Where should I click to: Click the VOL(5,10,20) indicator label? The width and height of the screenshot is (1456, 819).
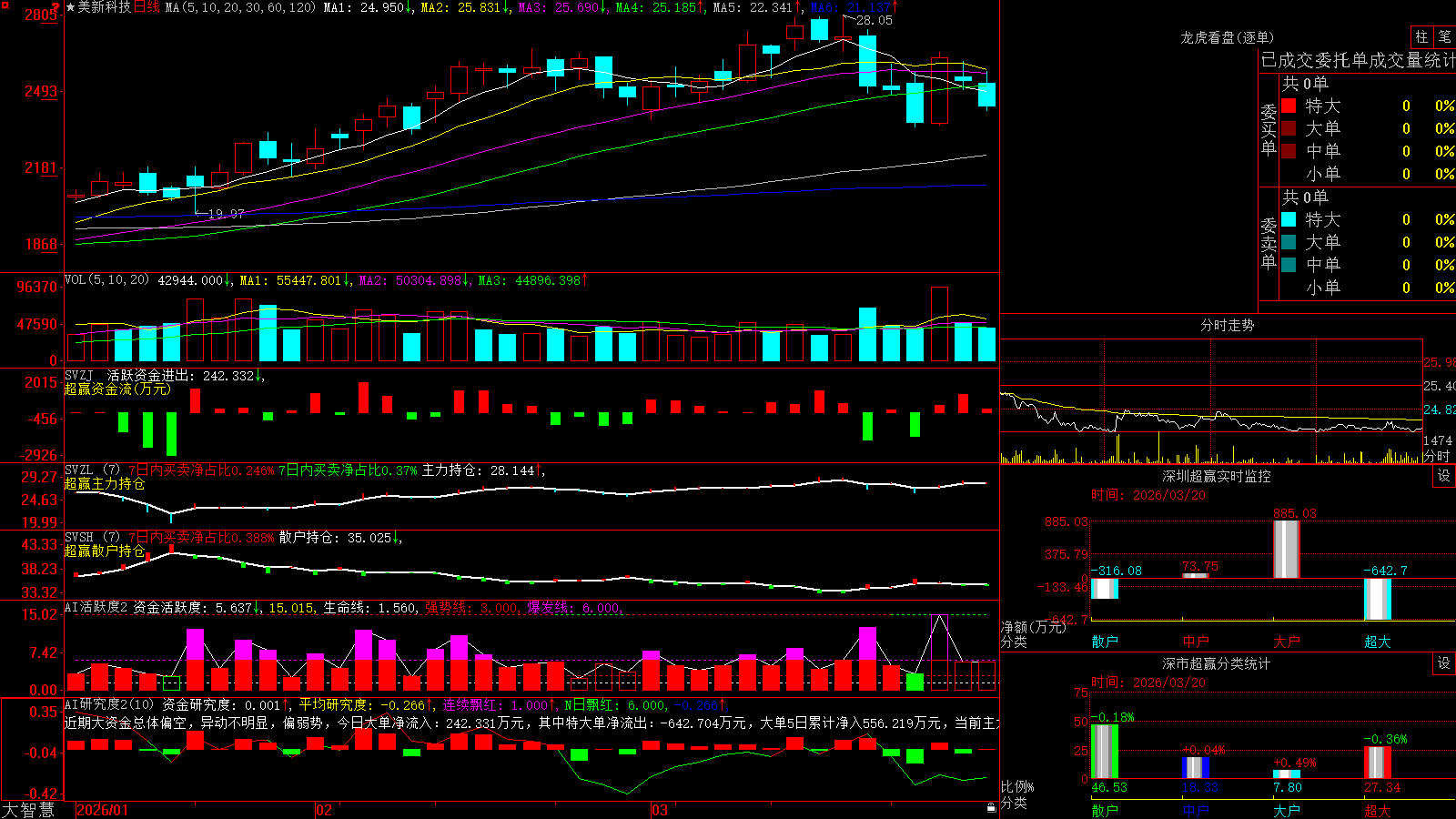pyautogui.click(x=106, y=280)
